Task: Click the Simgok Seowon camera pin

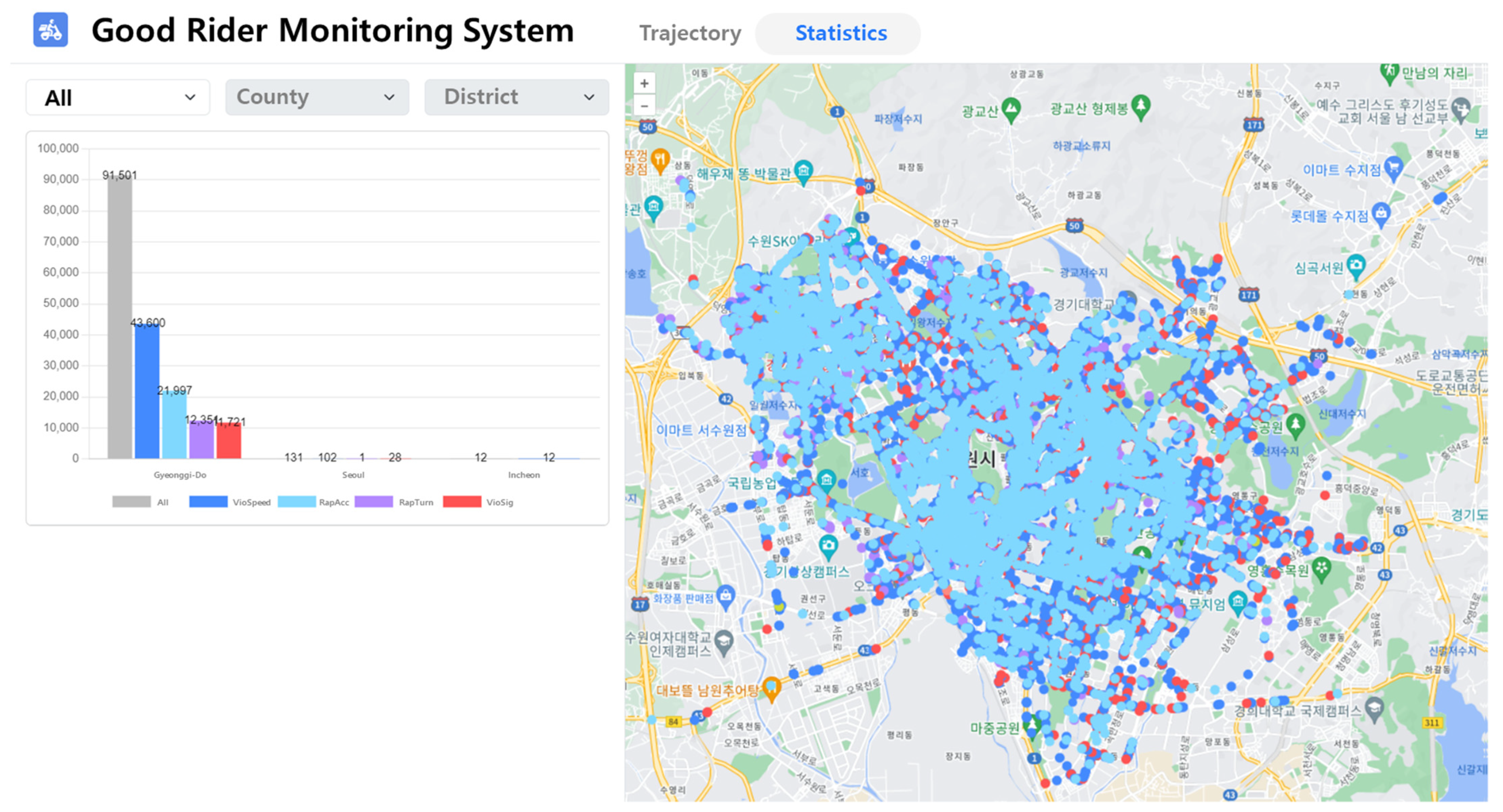Action: [1356, 266]
